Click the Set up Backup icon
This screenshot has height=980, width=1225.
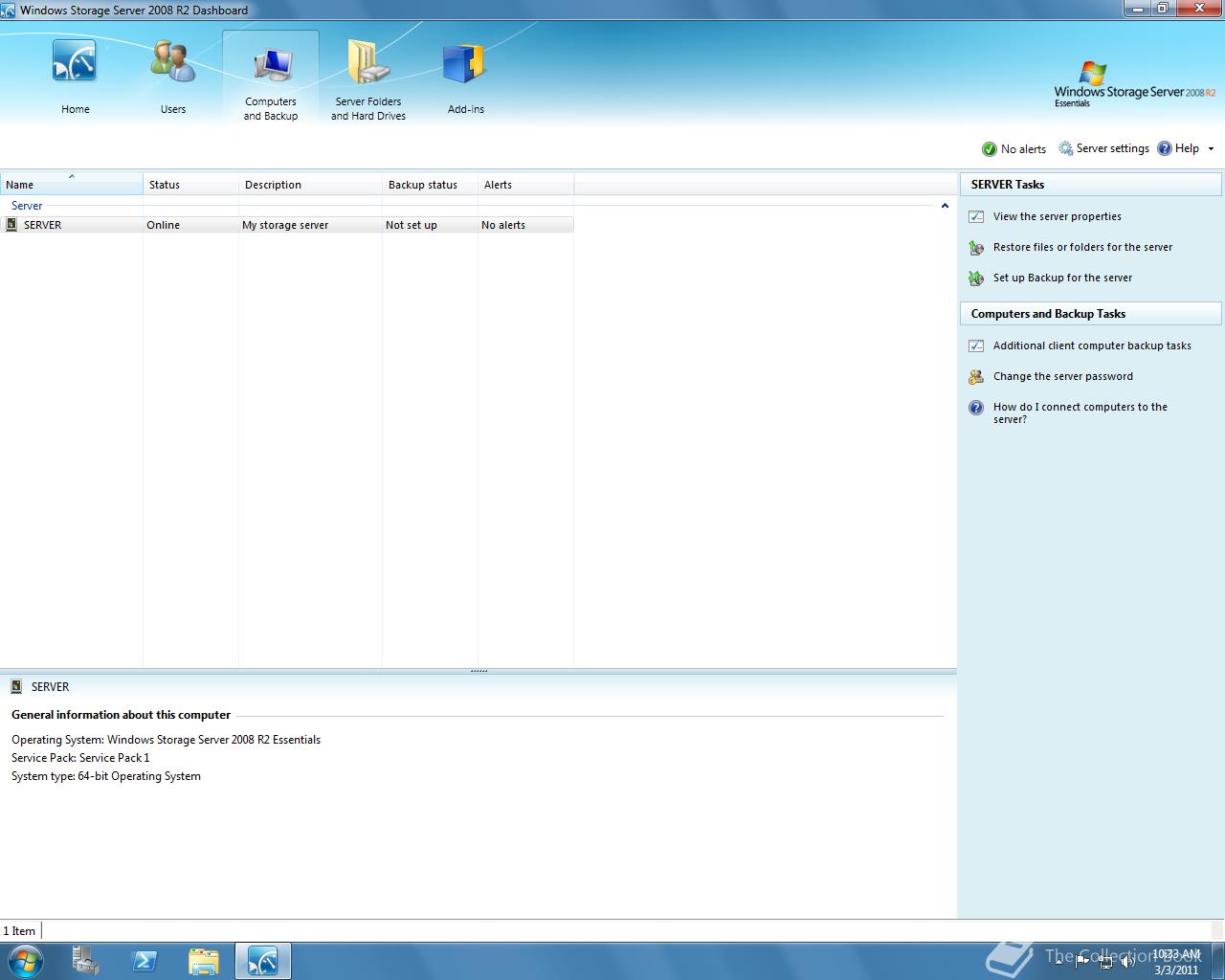(976, 278)
